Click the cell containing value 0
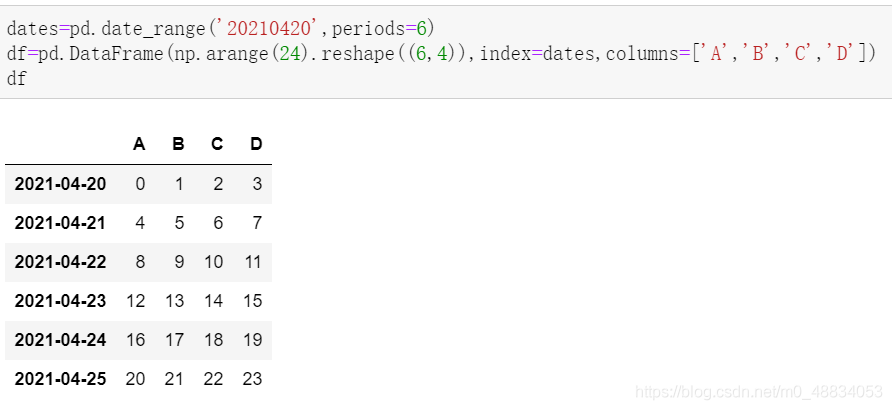Image resolution: width=892 pixels, height=410 pixels. point(141,184)
